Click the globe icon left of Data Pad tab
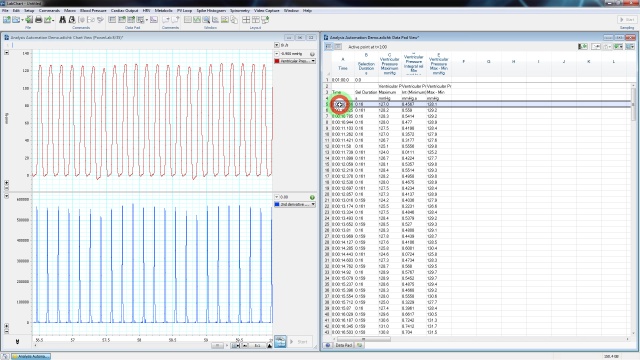 328,345
